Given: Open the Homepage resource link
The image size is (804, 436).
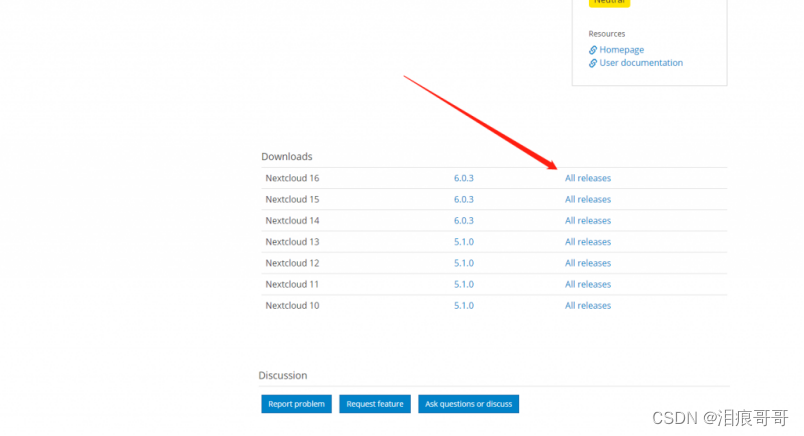Looking at the screenshot, I should 621,50.
